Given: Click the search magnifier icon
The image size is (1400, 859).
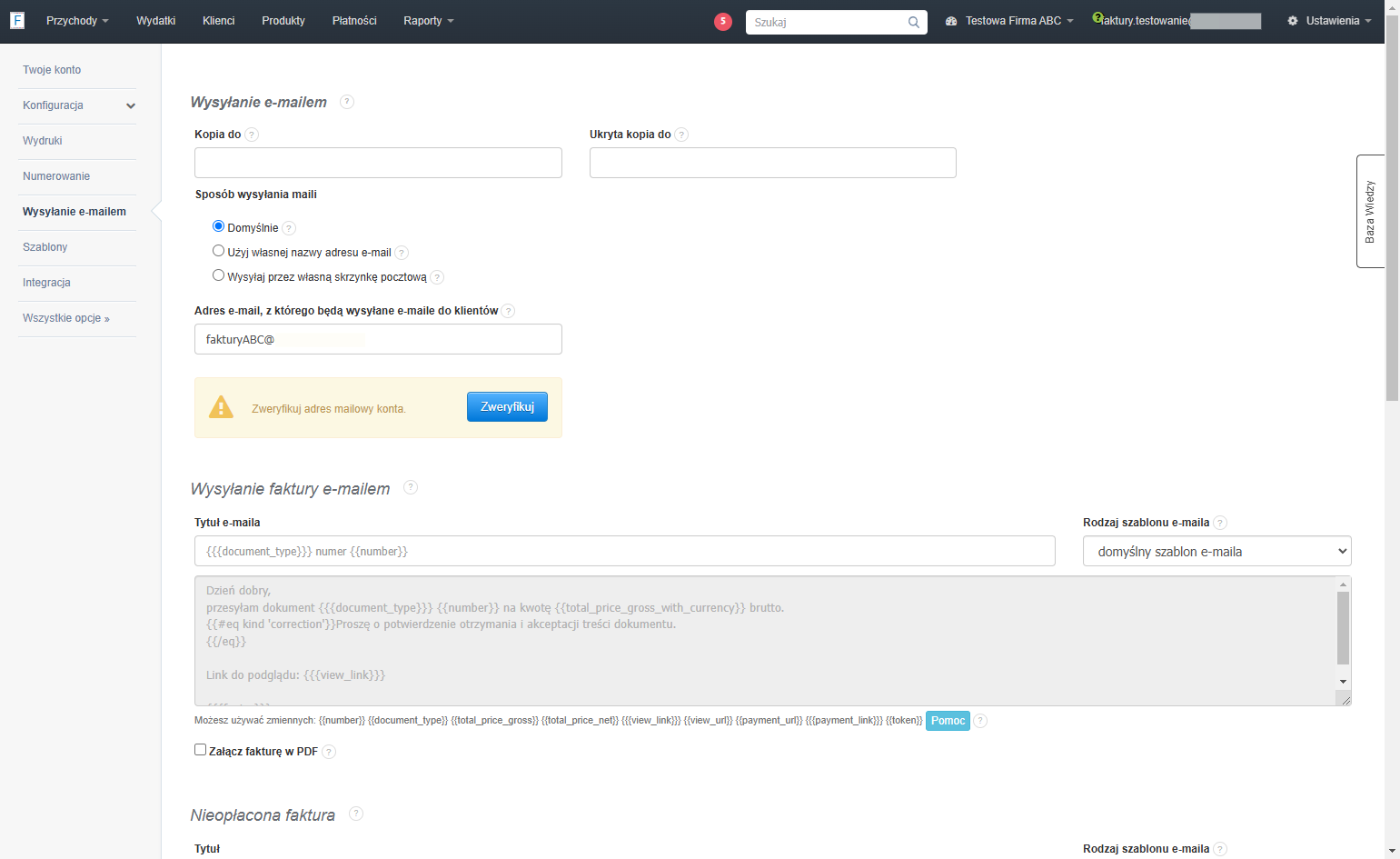Looking at the screenshot, I should [x=913, y=23].
